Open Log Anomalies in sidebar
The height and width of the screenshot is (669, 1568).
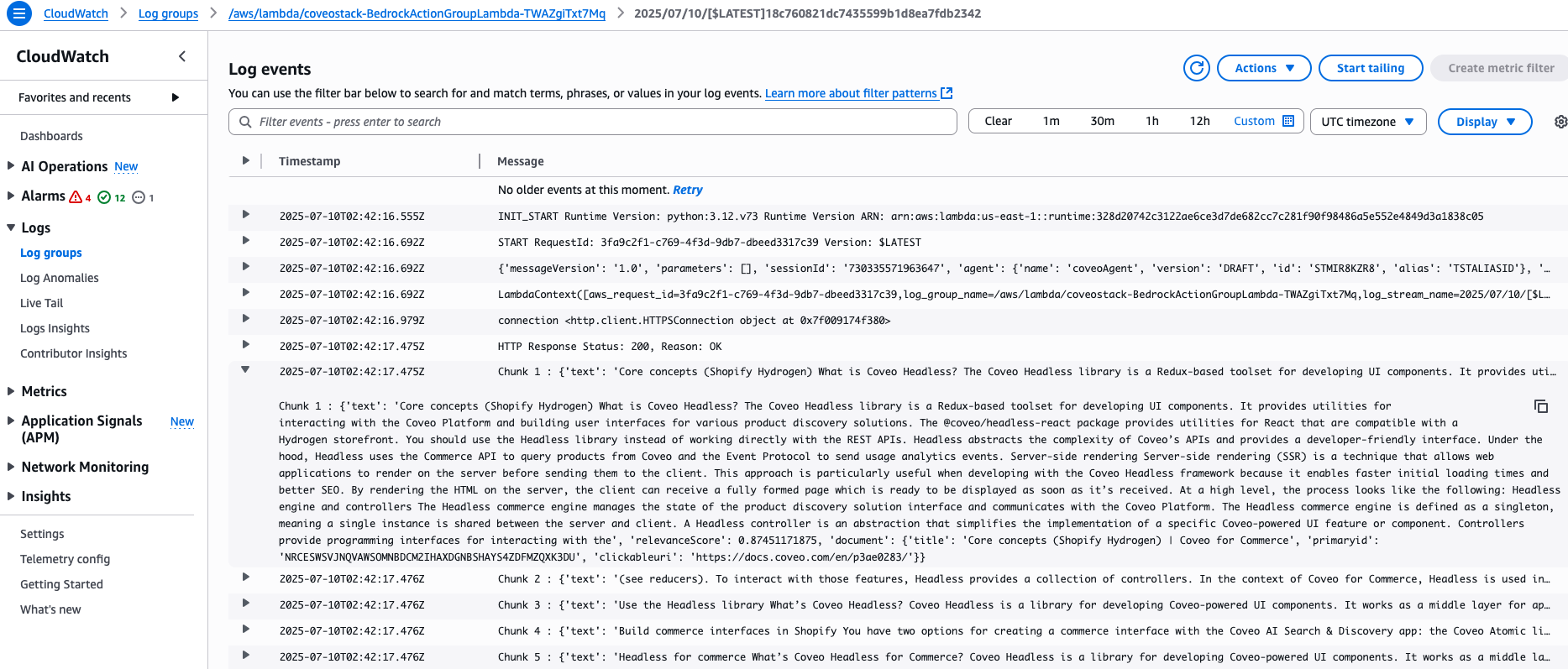(60, 278)
